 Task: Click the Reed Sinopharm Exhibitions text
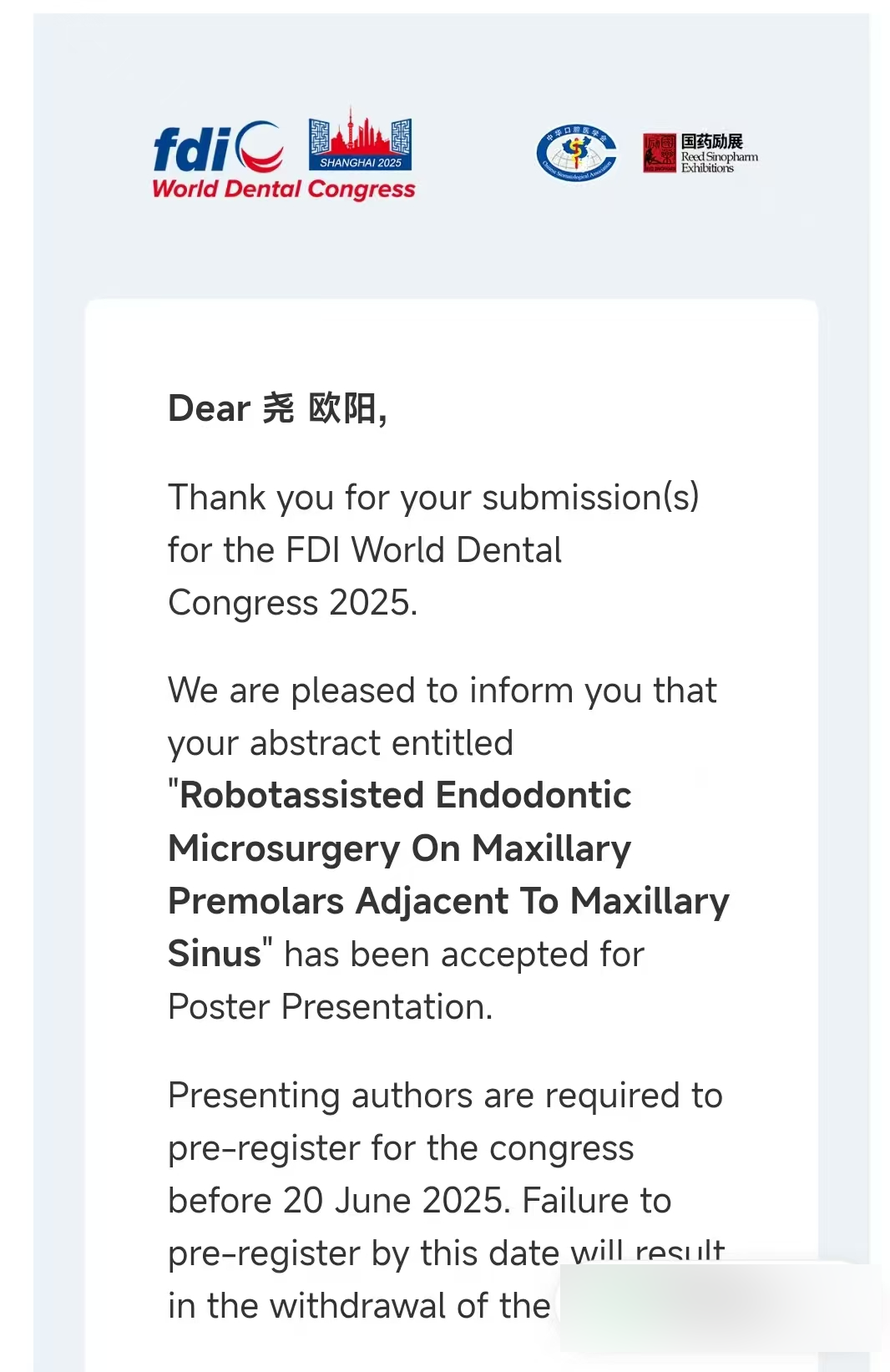pyautogui.click(x=719, y=162)
